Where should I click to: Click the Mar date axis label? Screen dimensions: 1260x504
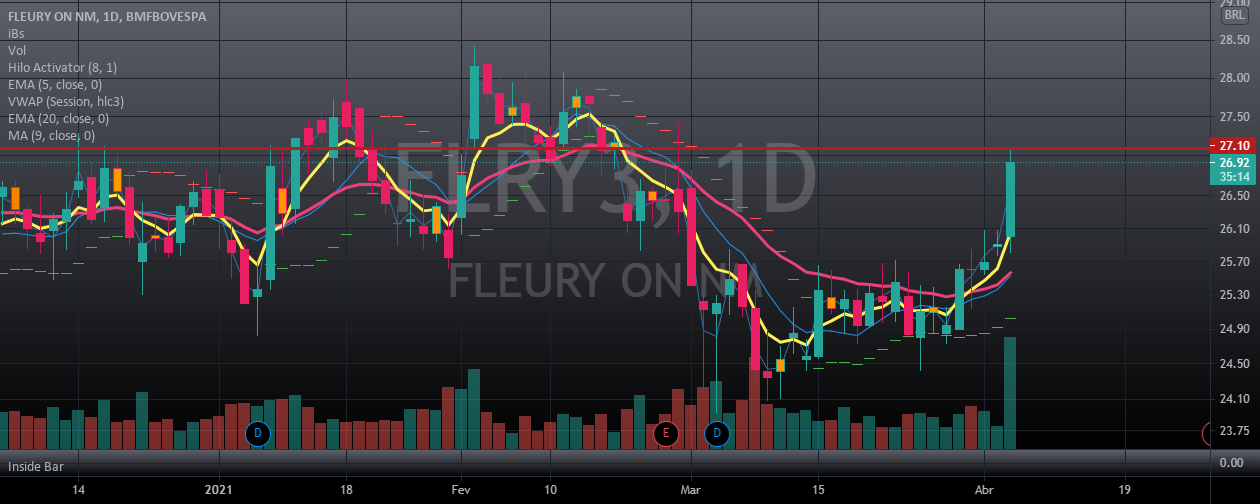pos(691,491)
